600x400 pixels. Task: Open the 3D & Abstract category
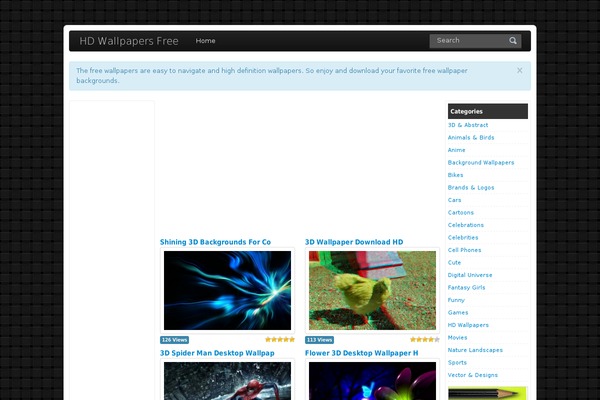click(x=468, y=125)
